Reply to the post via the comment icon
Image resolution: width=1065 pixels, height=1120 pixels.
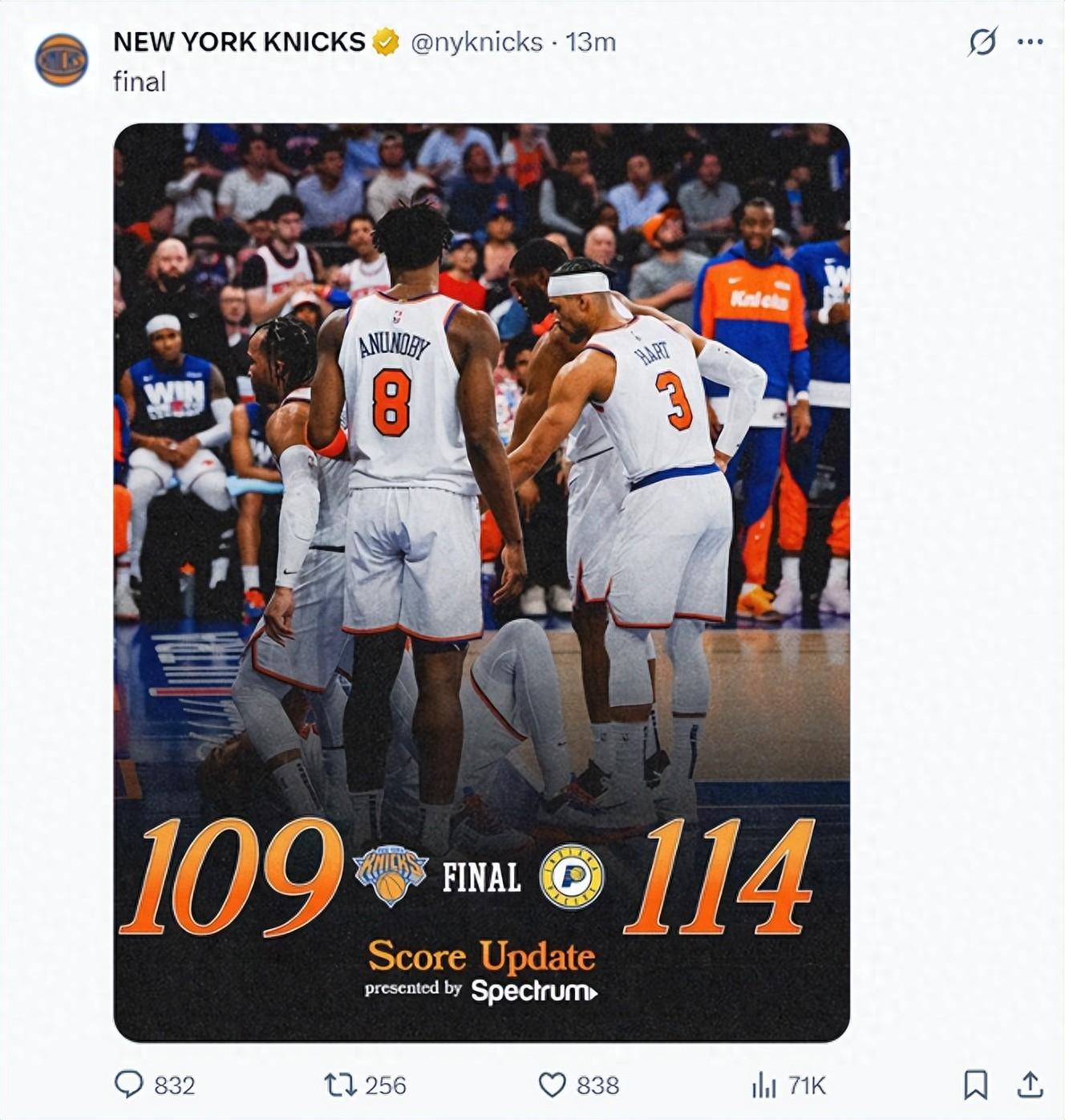(x=129, y=1085)
